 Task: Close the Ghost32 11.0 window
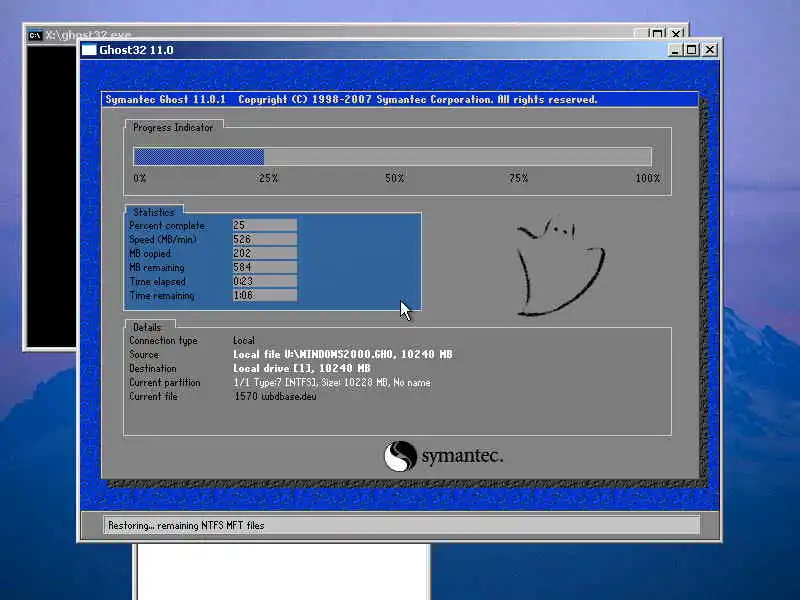710,49
